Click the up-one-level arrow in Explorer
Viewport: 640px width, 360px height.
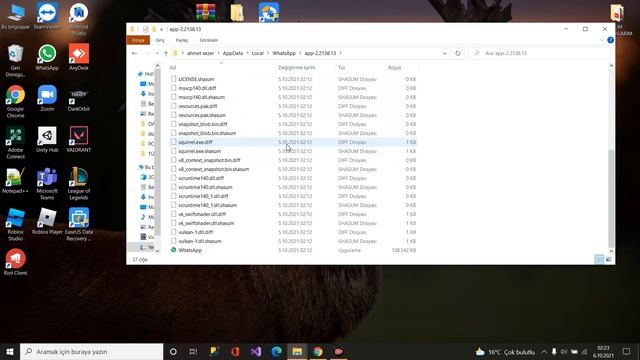(x=166, y=53)
